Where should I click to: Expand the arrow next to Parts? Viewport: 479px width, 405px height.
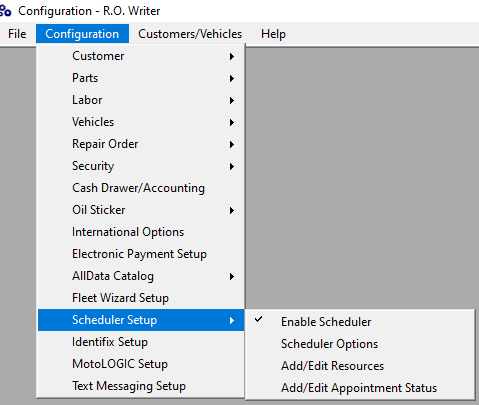coord(232,78)
